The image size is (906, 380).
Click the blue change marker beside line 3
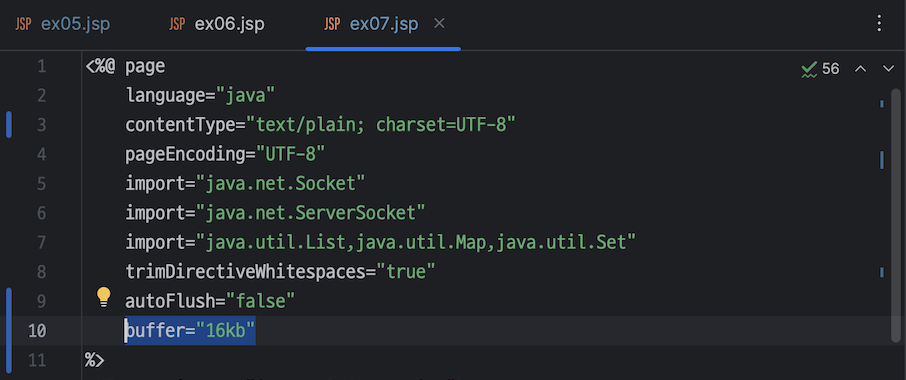pos(9,125)
